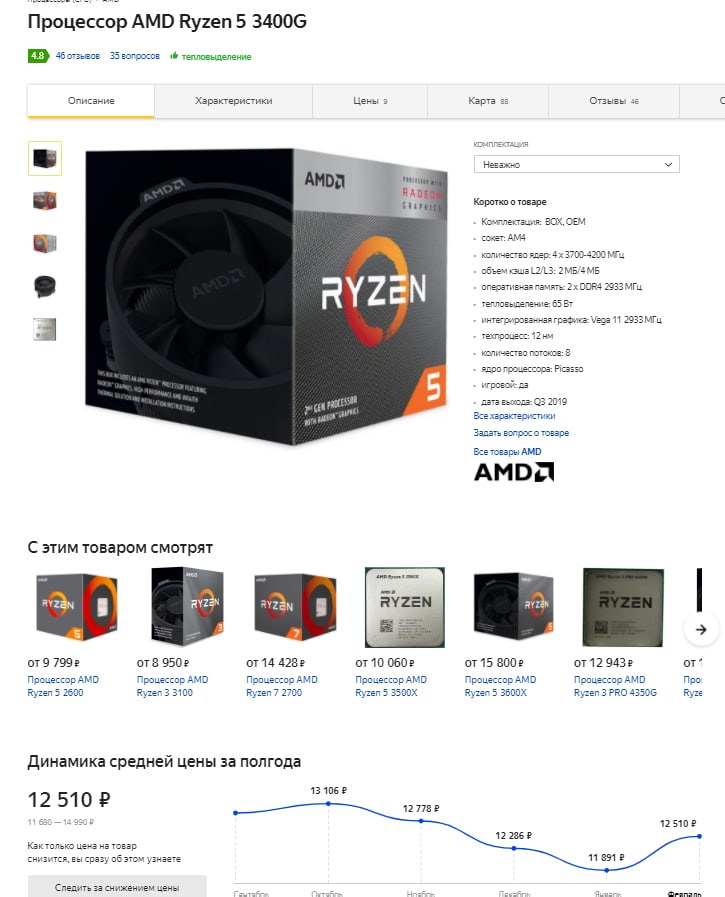The image size is (725, 897).
Task: Select the bare CPU chip thumbnail
Action: pyautogui.click(x=45, y=330)
